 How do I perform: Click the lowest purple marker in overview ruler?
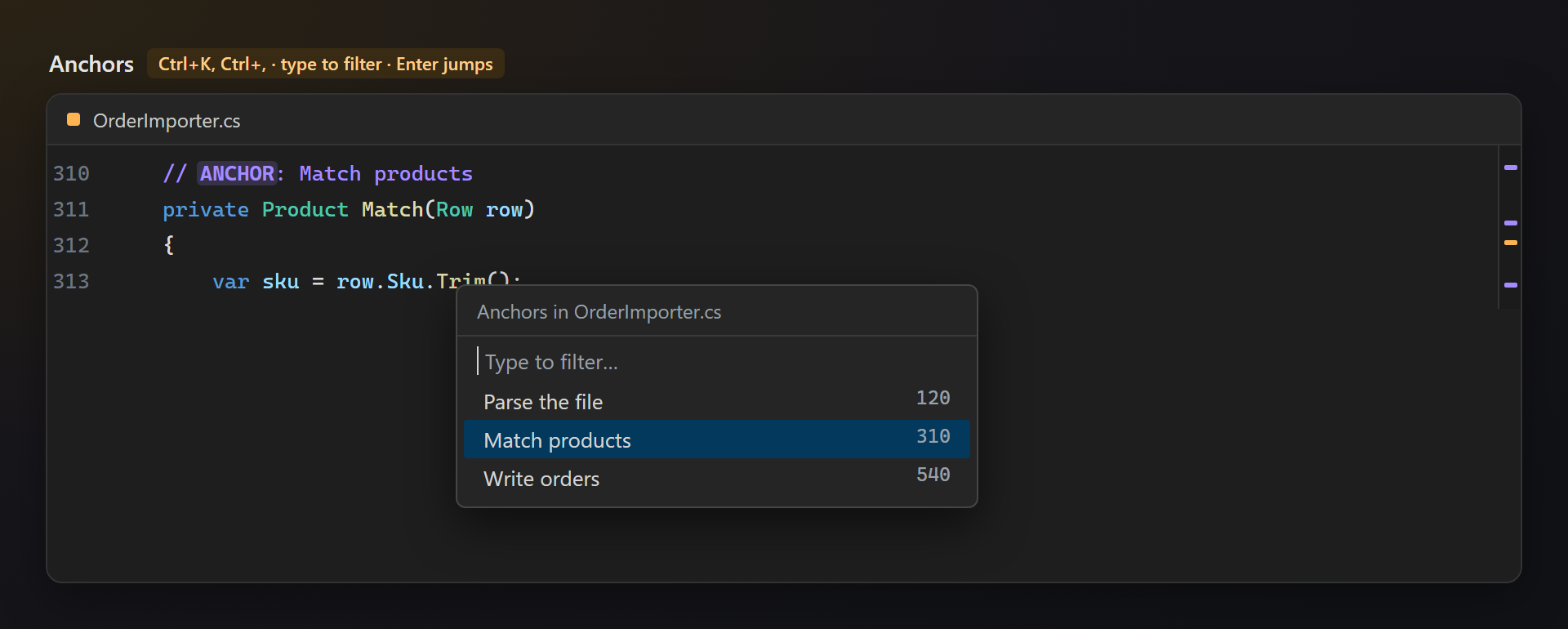pyautogui.click(x=1511, y=285)
